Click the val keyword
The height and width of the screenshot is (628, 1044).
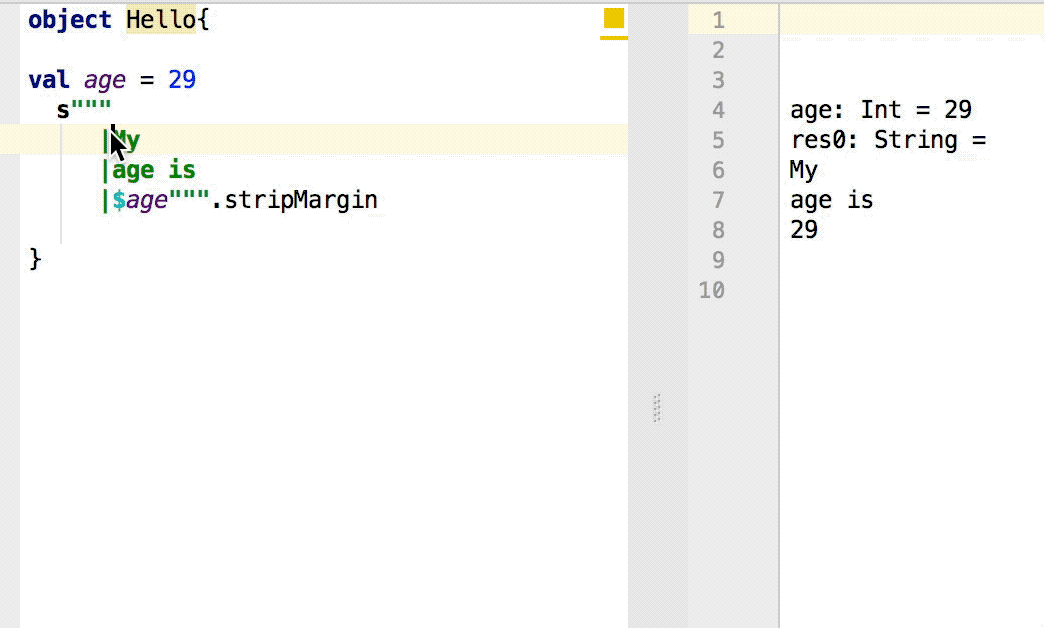(46, 79)
